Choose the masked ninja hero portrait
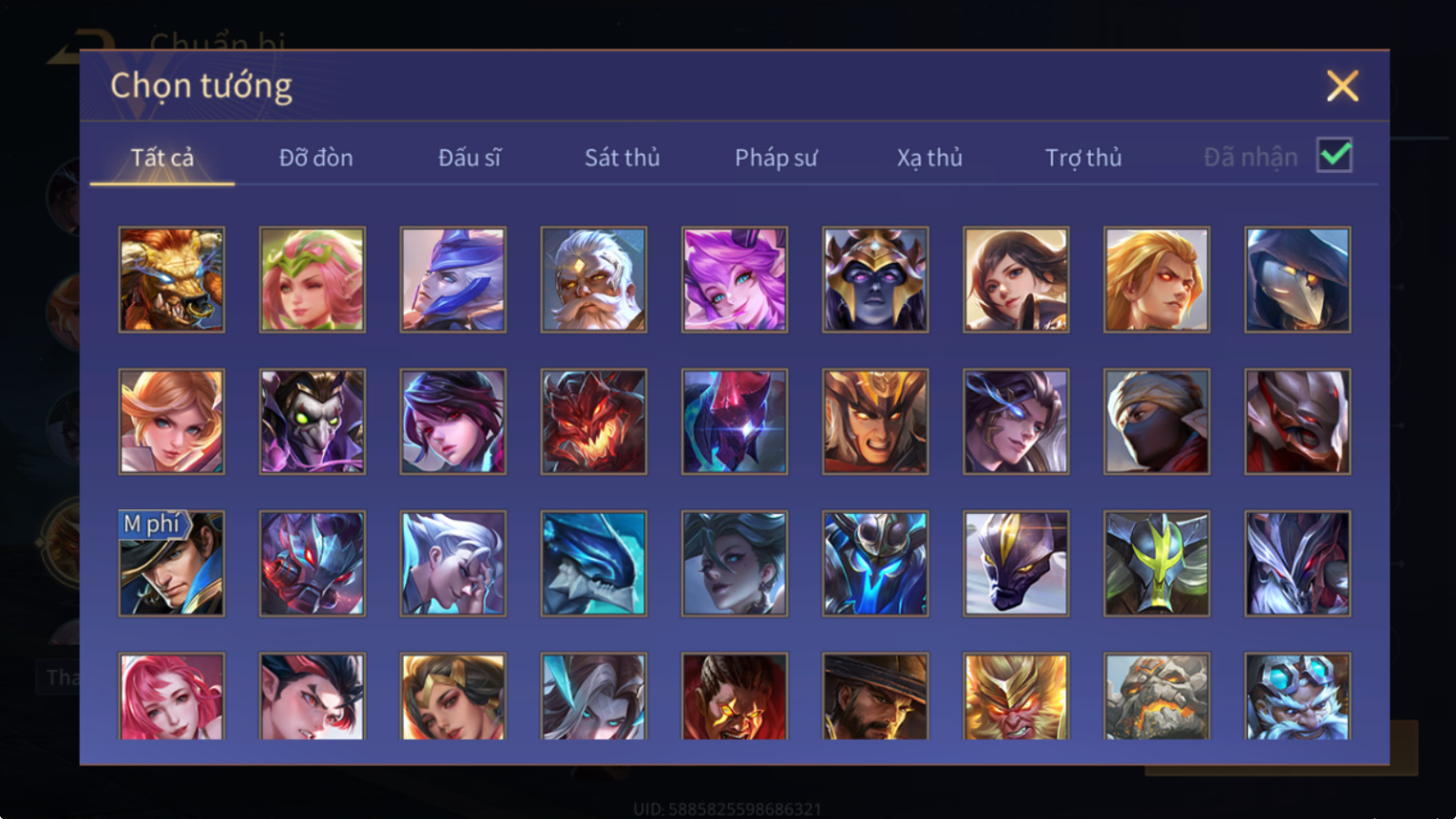Viewport: 1456px width, 819px height. pyautogui.click(x=1157, y=422)
